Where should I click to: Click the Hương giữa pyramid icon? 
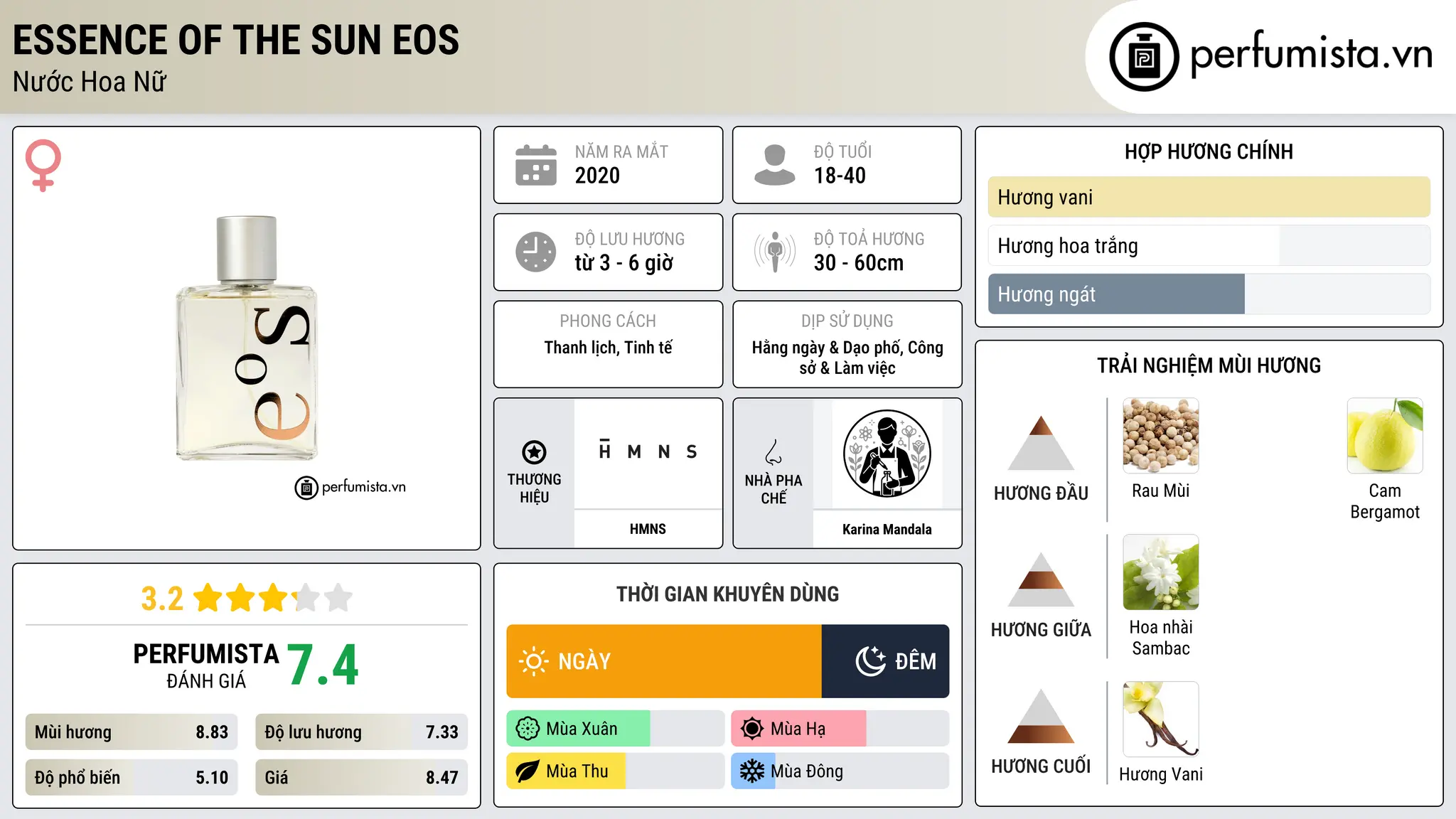point(1041,579)
